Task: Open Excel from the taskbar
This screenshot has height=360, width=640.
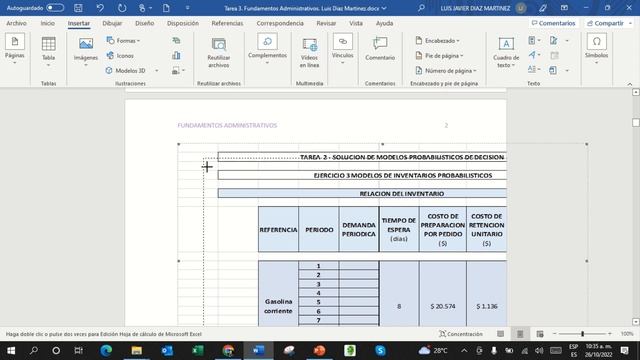Action: pyautogui.click(x=198, y=351)
